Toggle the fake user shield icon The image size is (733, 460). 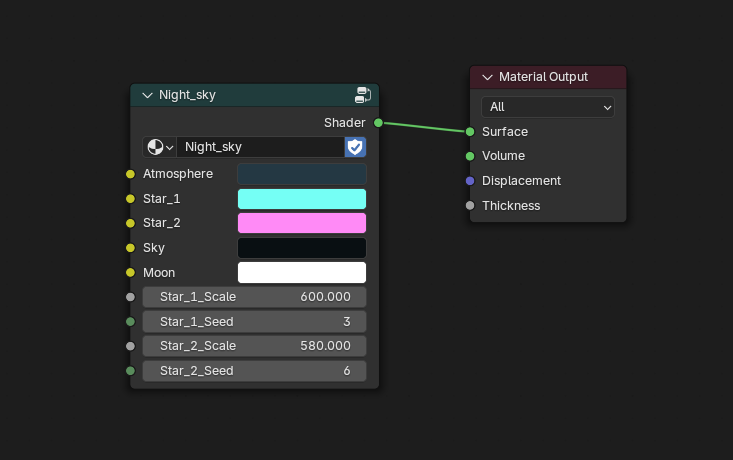[x=355, y=147]
